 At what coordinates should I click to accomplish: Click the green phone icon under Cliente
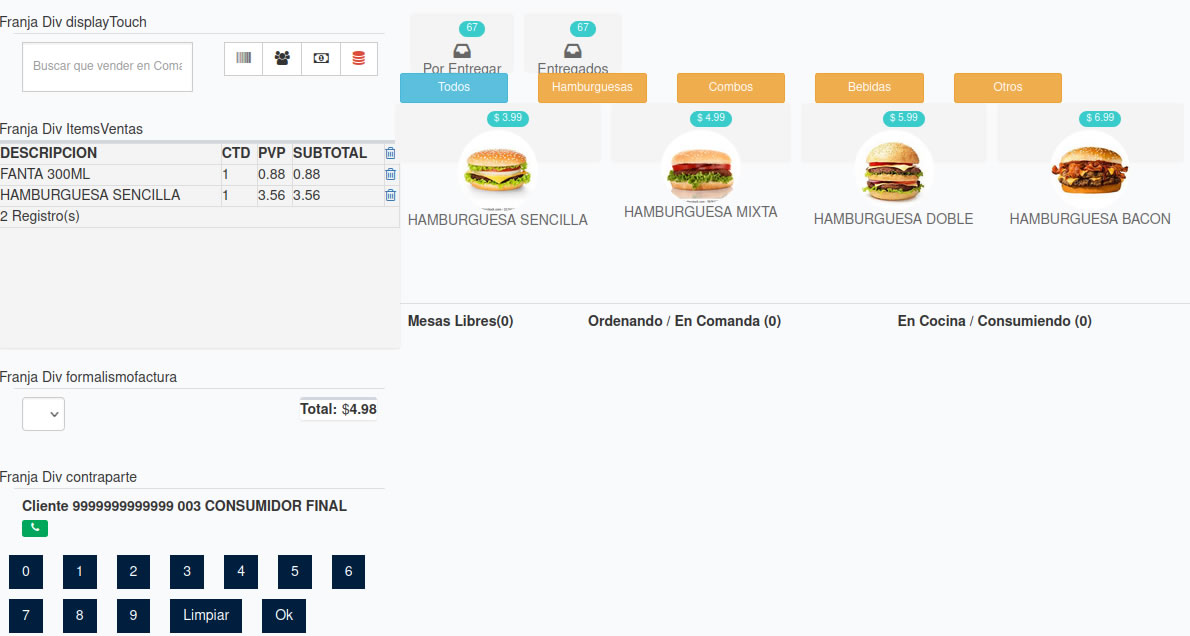(x=35, y=528)
